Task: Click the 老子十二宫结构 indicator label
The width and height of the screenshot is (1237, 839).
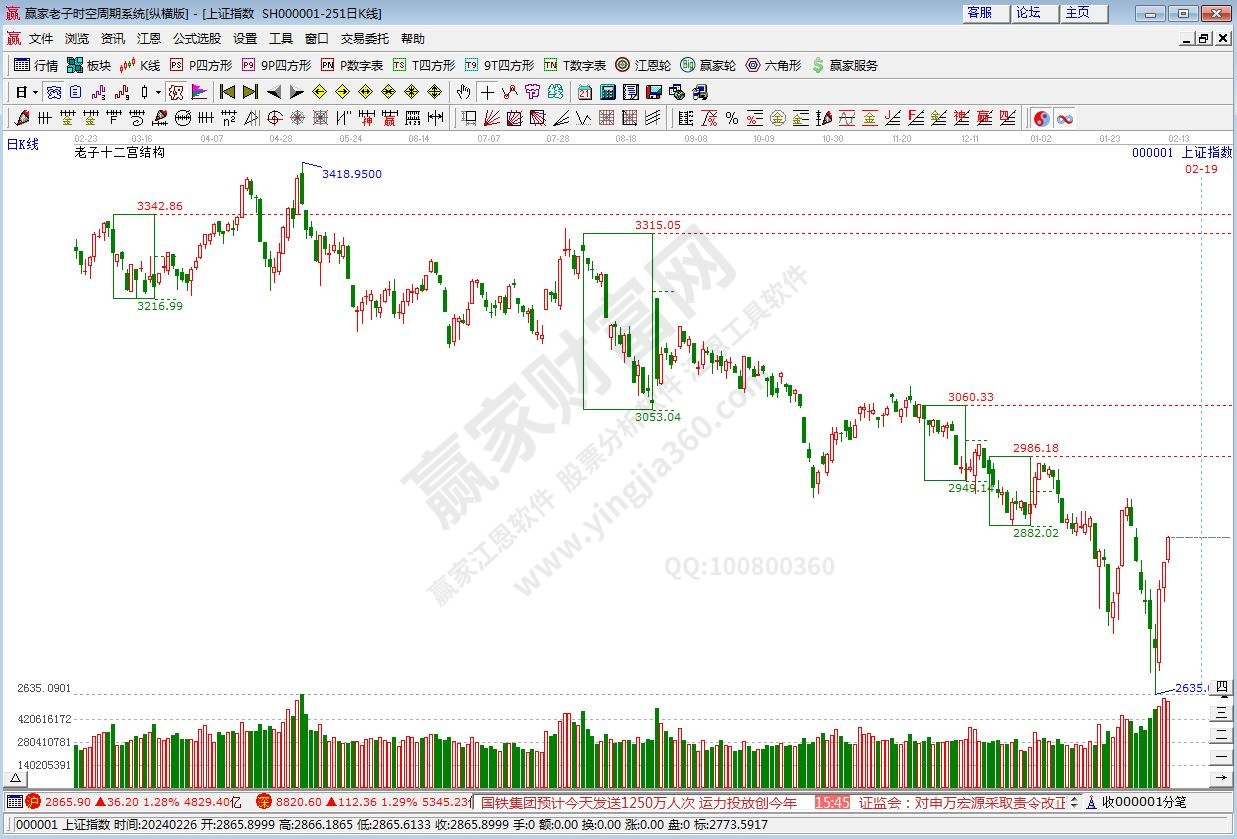Action: tap(120, 153)
